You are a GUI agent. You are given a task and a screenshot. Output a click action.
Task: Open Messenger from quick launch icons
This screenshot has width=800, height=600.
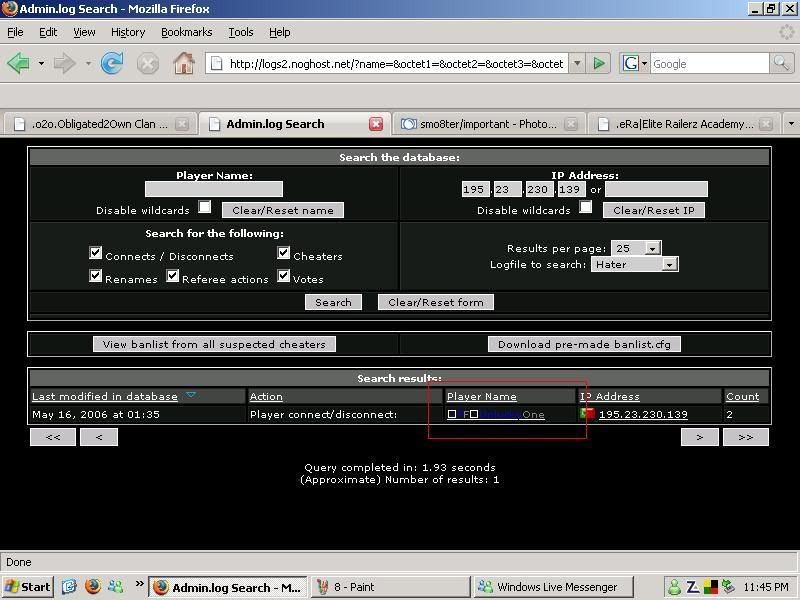(116, 587)
